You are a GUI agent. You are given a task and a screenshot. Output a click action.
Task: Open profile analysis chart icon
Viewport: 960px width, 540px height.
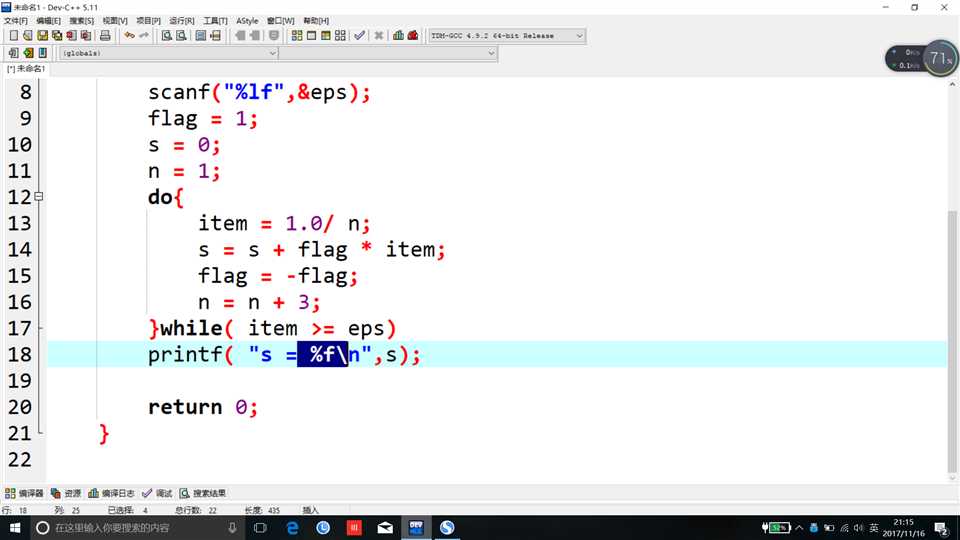click(x=399, y=36)
